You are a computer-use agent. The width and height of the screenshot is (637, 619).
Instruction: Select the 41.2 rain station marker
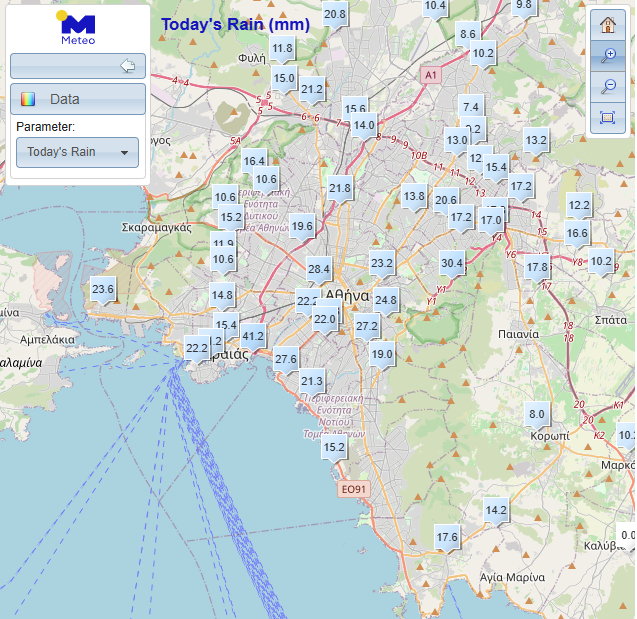pos(253,336)
